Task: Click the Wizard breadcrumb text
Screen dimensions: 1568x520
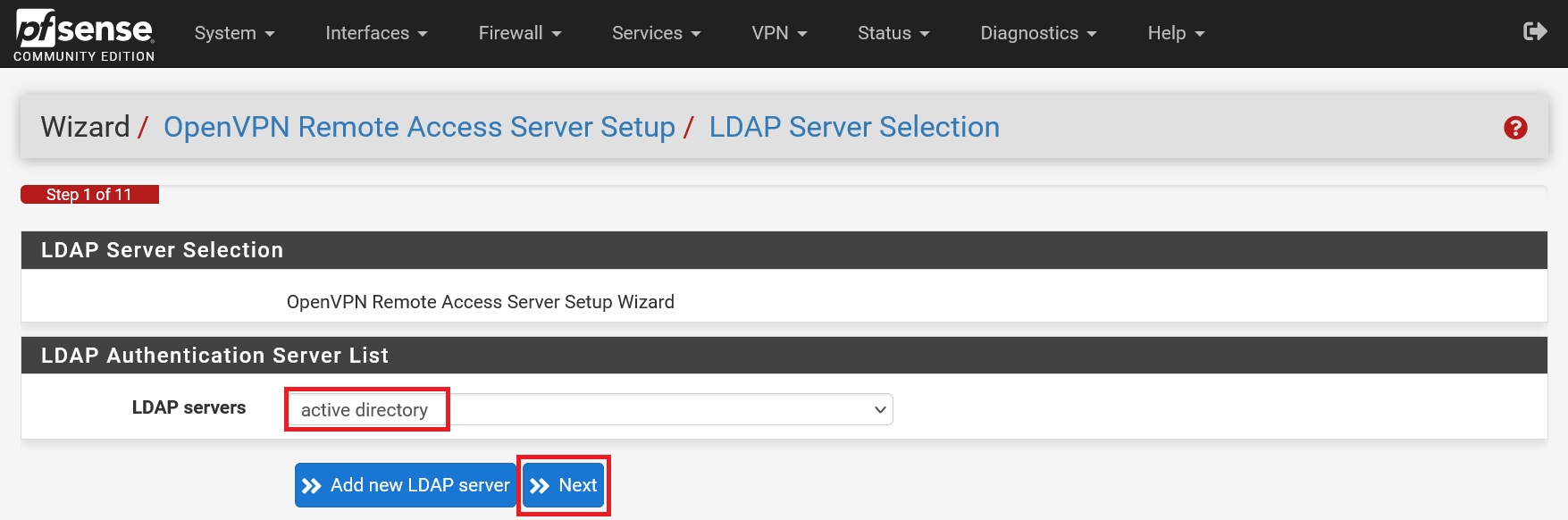Action: [x=86, y=127]
